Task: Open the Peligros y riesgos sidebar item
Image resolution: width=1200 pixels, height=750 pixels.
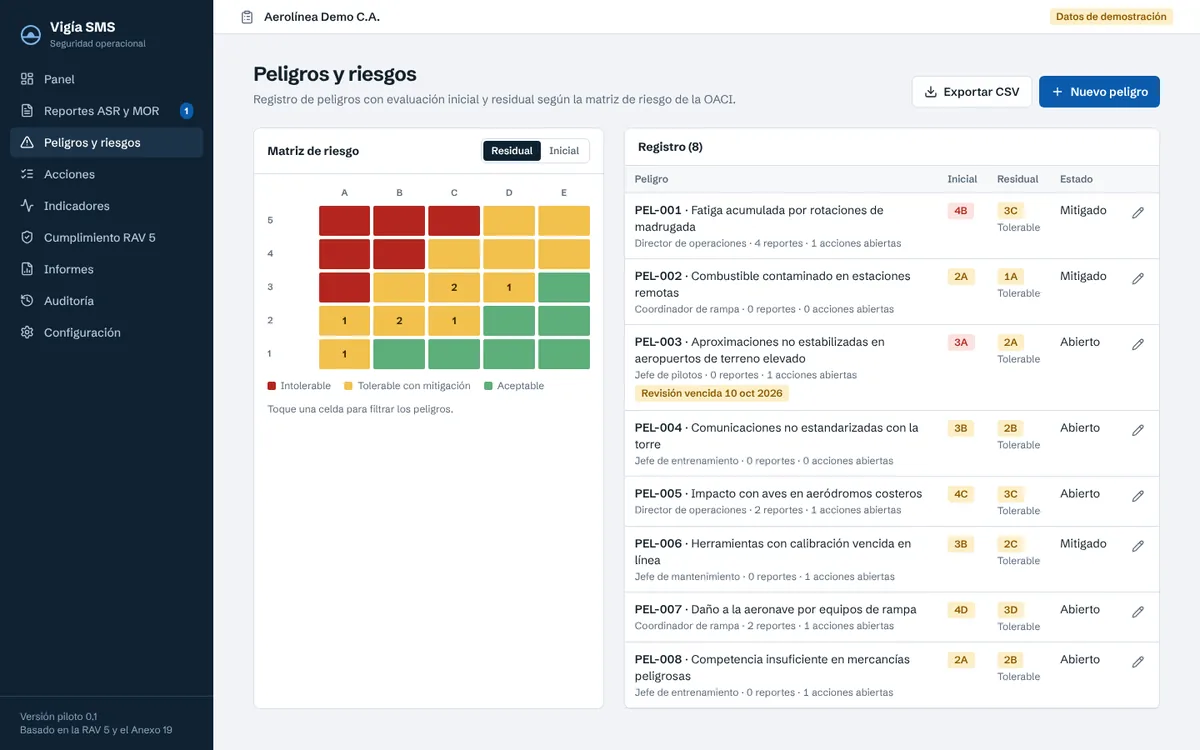Action: (x=106, y=143)
